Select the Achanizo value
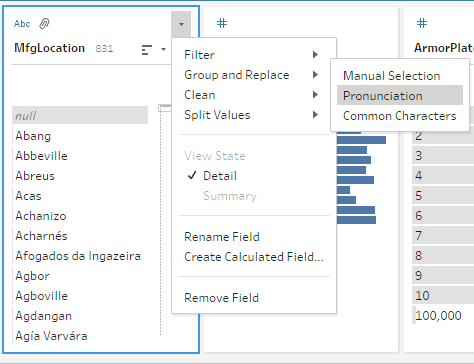The height and width of the screenshot is (364, 474). [80, 216]
